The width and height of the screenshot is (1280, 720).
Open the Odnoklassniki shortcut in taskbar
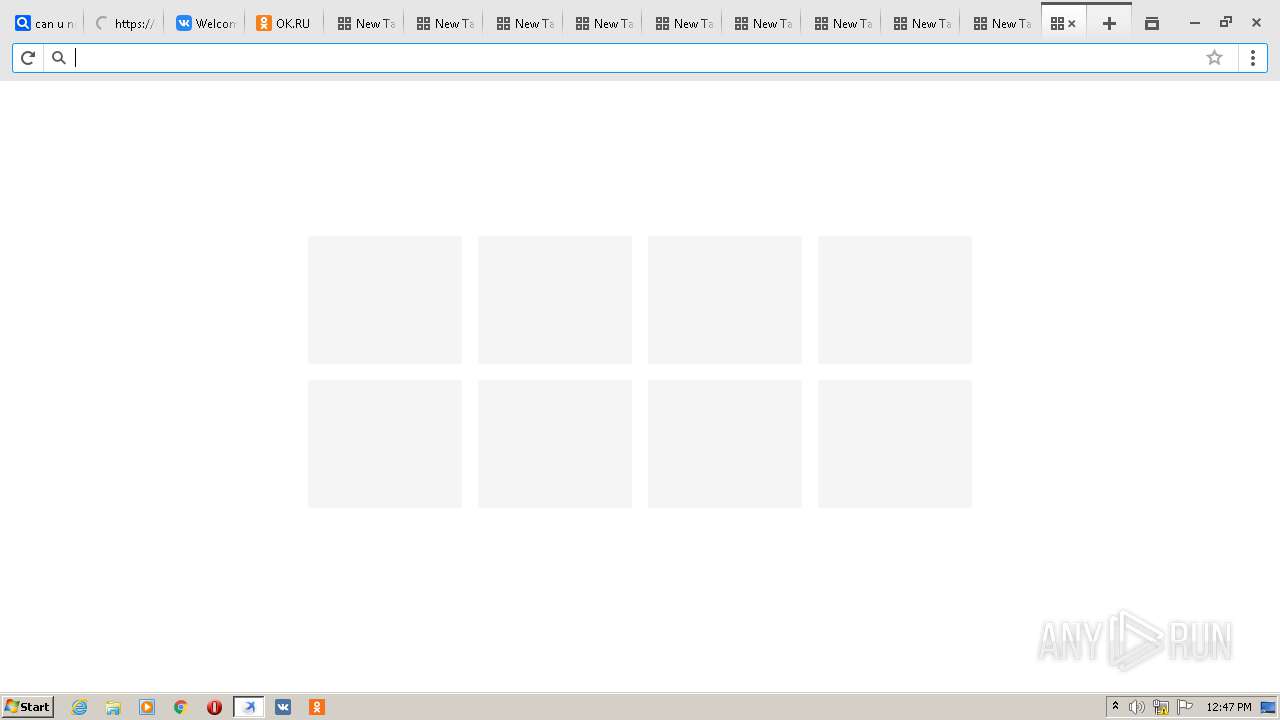point(317,707)
